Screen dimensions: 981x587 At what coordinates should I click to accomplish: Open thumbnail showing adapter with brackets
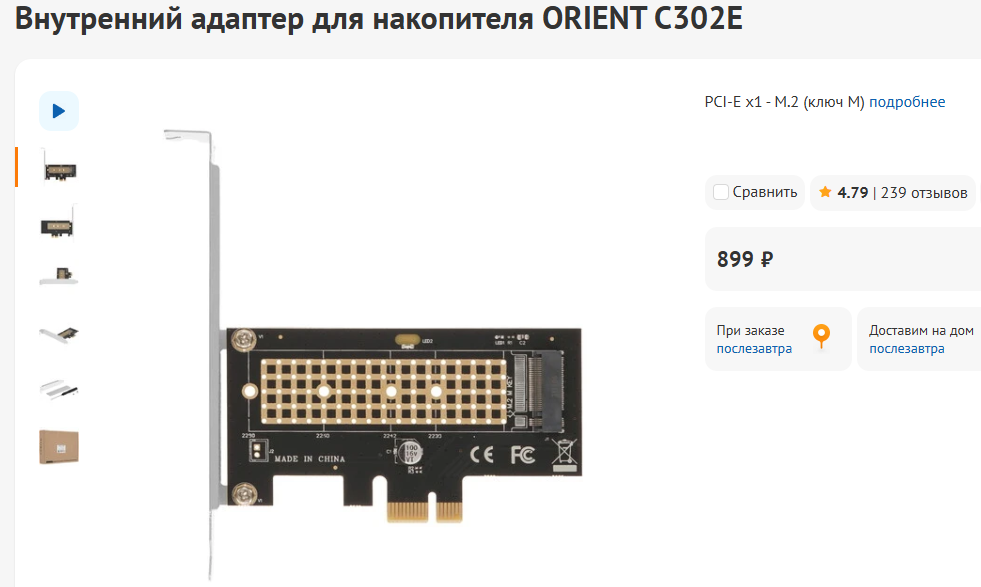pyautogui.click(x=59, y=389)
